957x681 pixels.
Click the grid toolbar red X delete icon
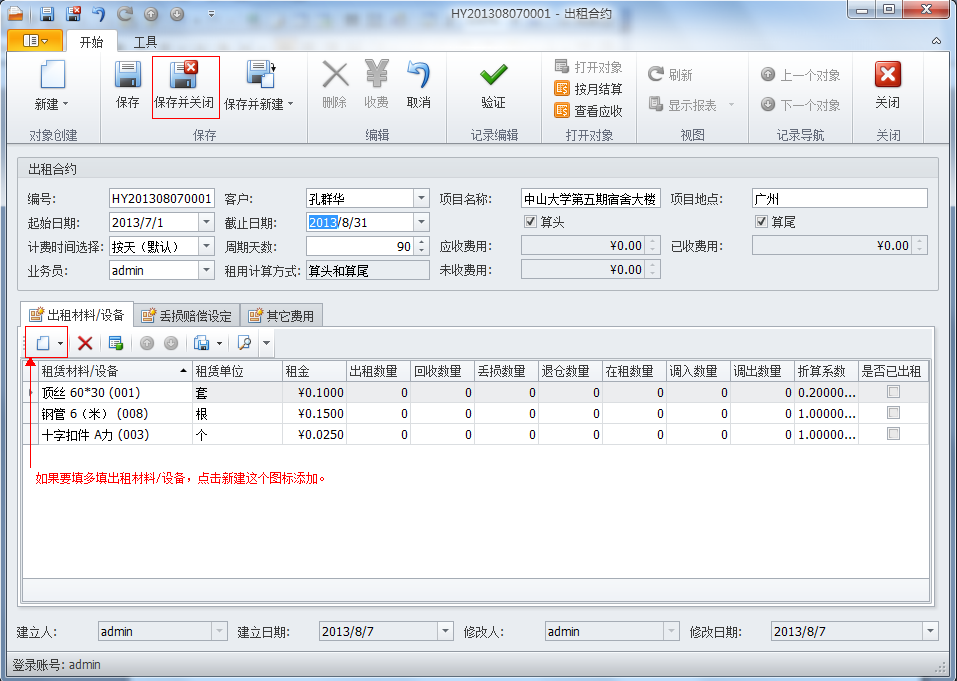click(85, 343)
